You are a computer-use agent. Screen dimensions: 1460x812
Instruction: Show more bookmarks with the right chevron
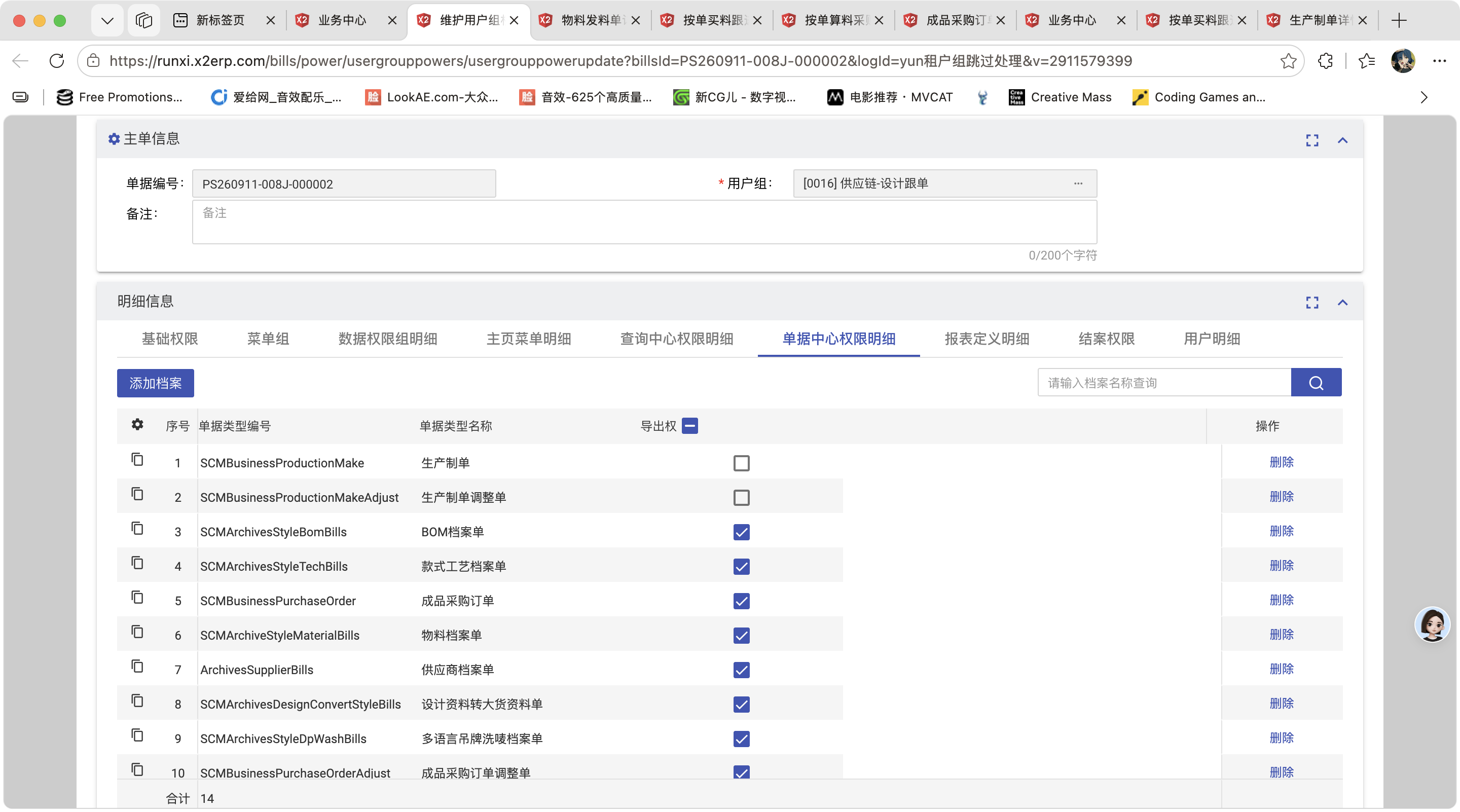1423,97
